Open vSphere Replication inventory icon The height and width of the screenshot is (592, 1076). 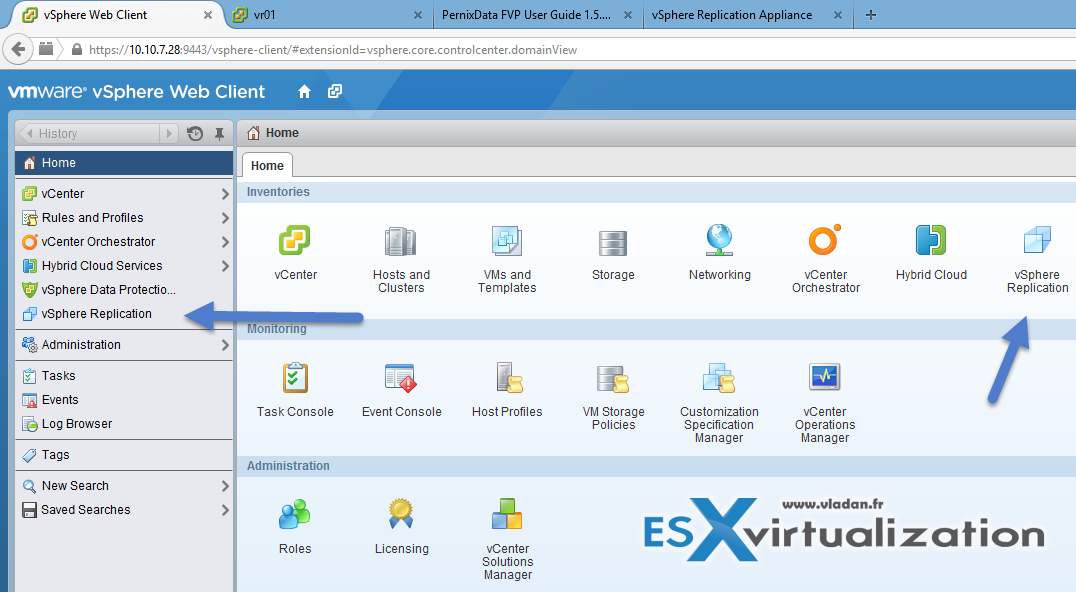[x=1037, y=241]
